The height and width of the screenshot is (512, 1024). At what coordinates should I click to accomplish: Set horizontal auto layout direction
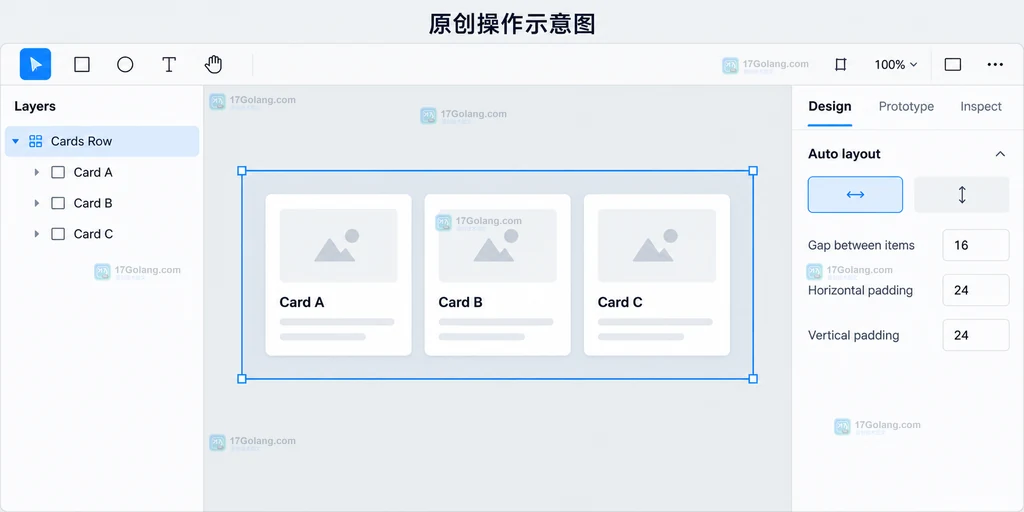(855, 195)
